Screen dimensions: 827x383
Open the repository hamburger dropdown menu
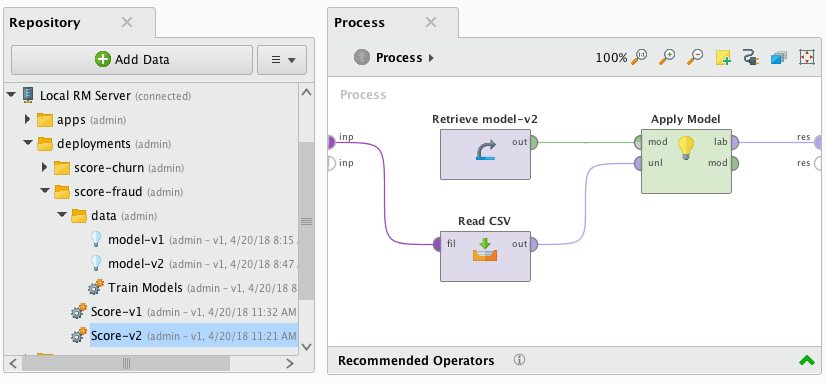[282, 60]
